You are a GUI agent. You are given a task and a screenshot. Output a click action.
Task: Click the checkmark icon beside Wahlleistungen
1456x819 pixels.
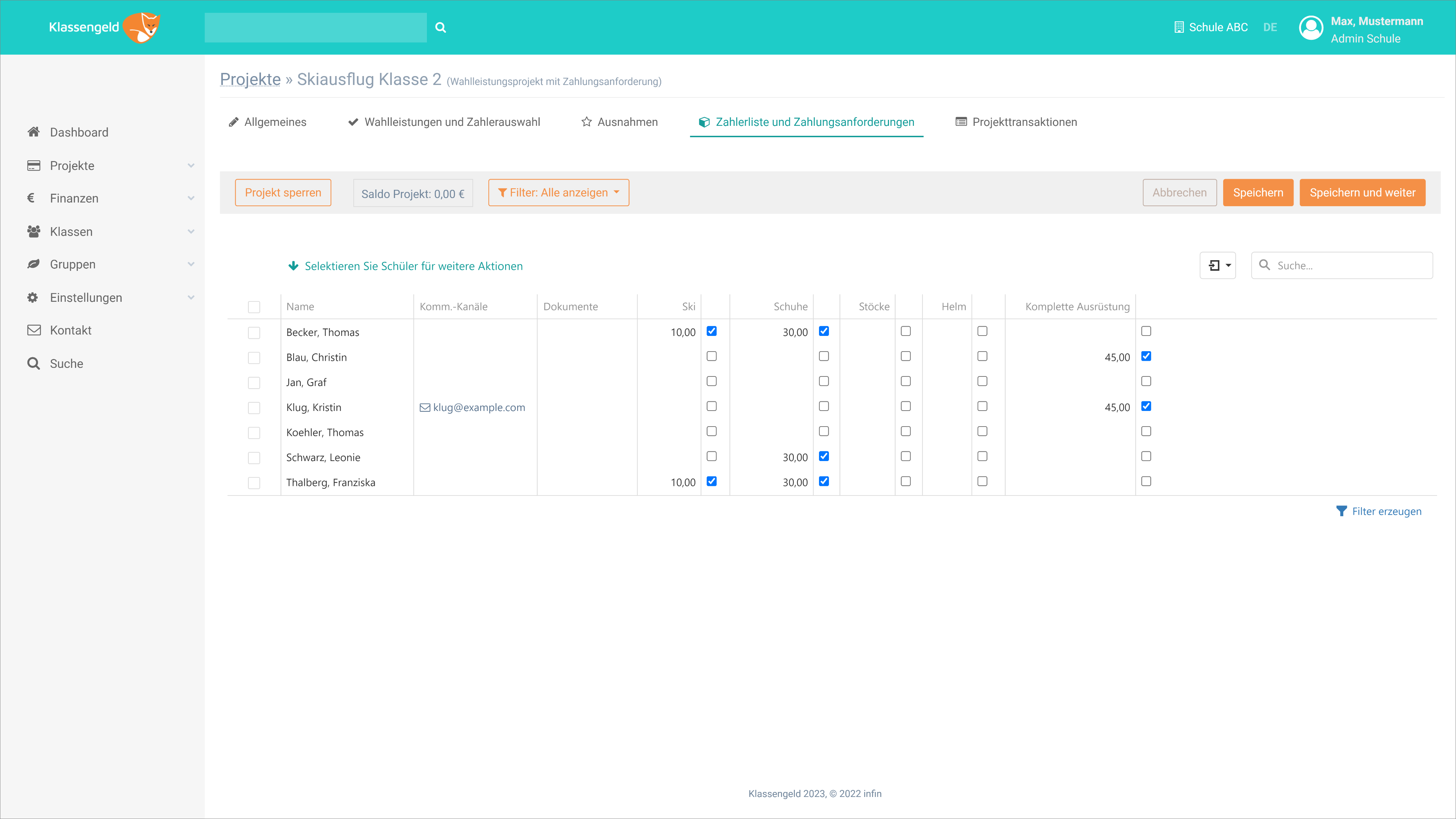pos(353,122)
